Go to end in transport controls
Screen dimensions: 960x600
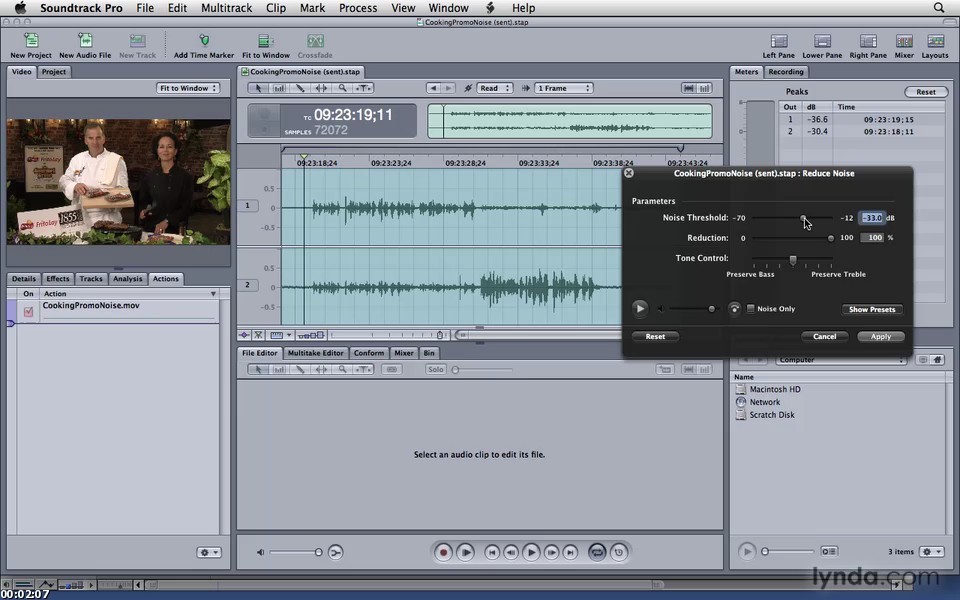tap(570, 552)
